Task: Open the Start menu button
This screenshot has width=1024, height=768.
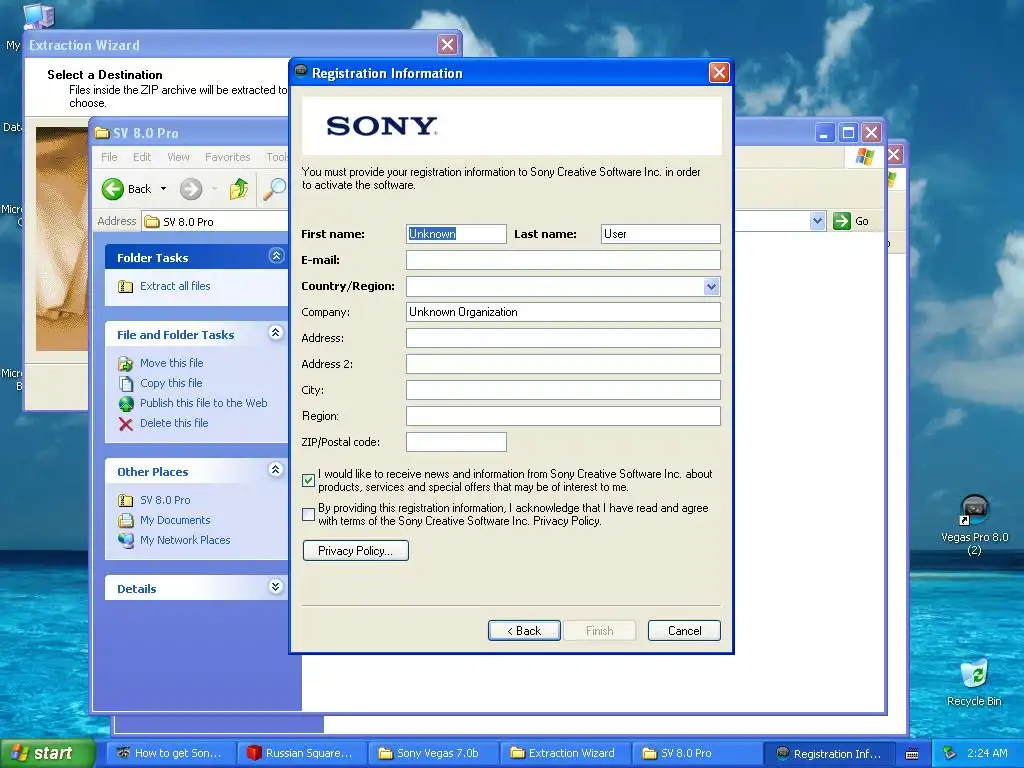Action: [47, 754]
